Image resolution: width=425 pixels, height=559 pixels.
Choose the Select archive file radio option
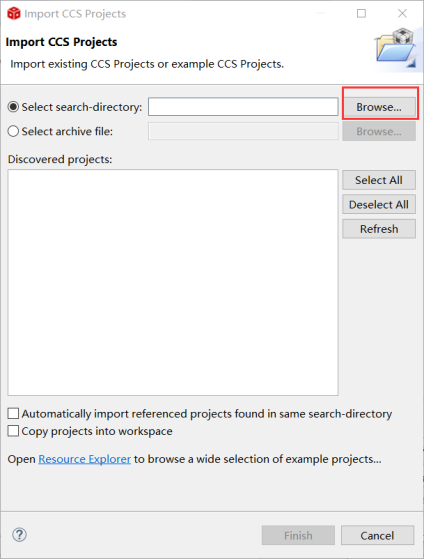tap(13, 131)
